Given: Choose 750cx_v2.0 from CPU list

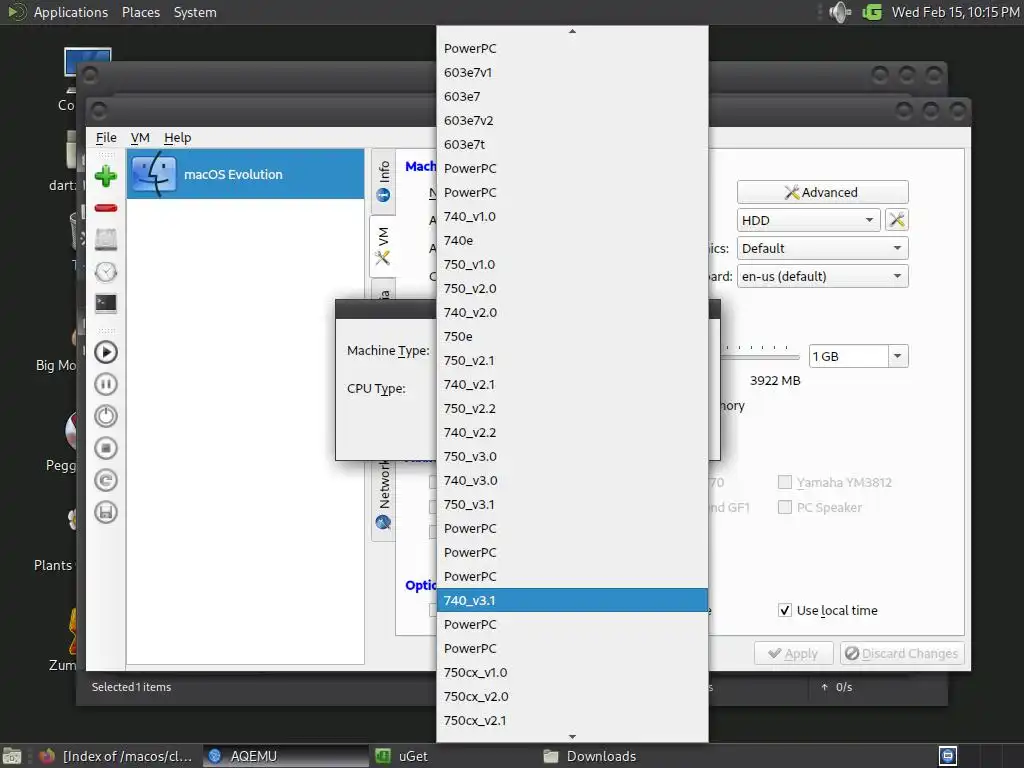Looking at the screenshot, I should pos(572,696).
